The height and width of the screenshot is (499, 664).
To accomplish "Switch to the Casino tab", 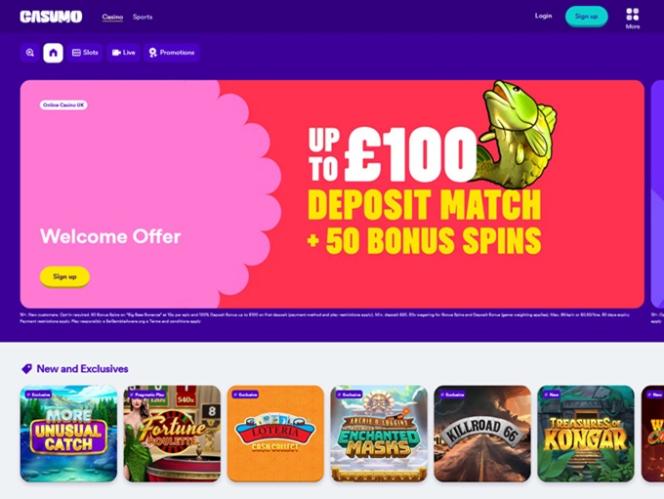I will coord(112,17).
